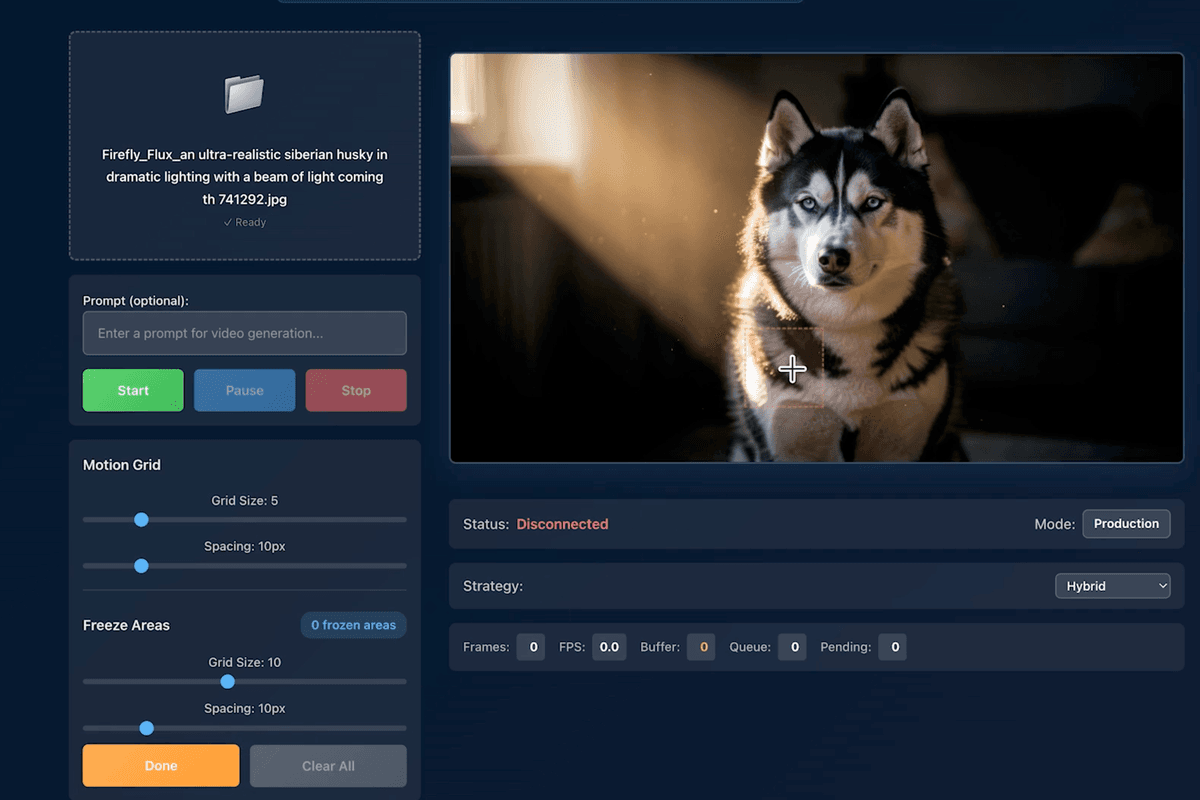Click the Freeze Areas Grid Size slider handle
1200x800 pixels.
coord(228,682)
